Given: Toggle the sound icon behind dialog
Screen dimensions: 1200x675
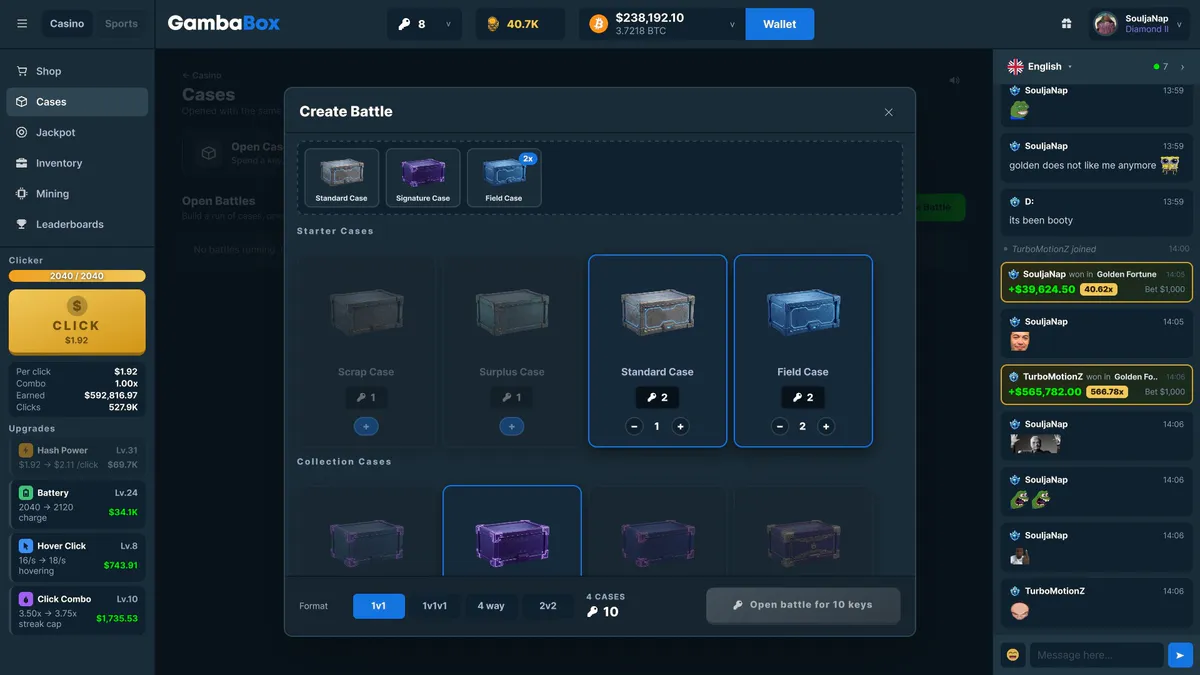Looking at the screenshot, I should [954, 81].
